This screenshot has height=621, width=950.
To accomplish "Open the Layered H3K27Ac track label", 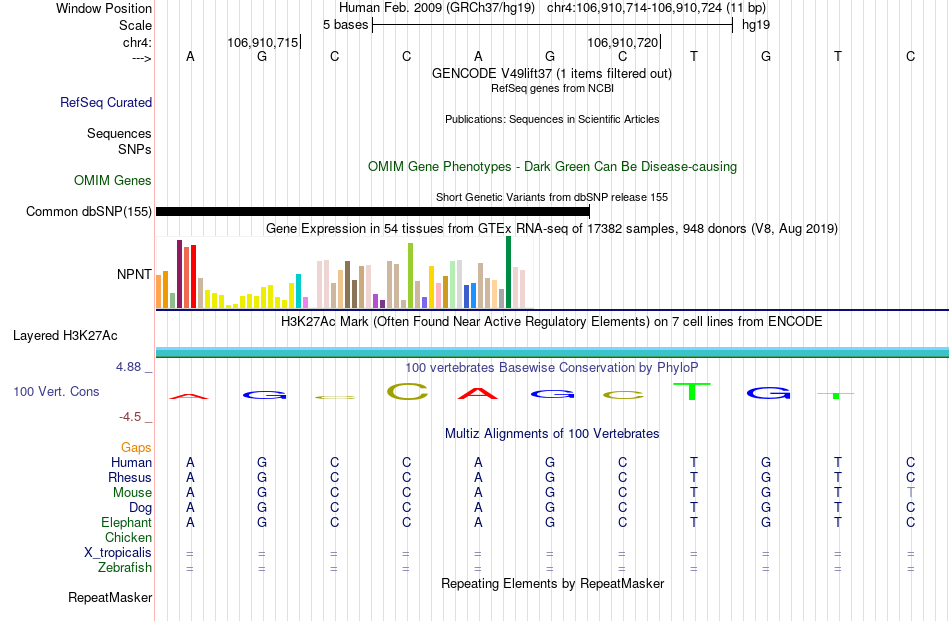I will [x=65, y=336].
